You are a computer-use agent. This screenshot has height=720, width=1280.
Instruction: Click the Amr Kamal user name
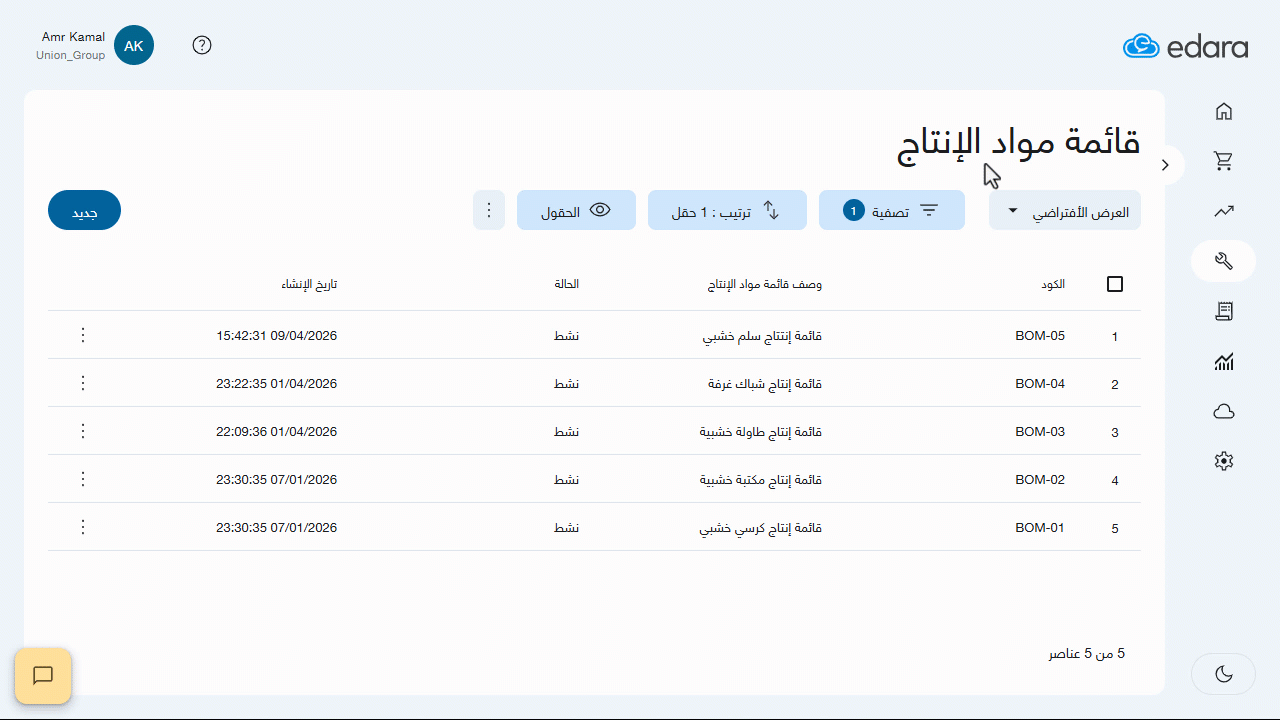click(73, 37)
